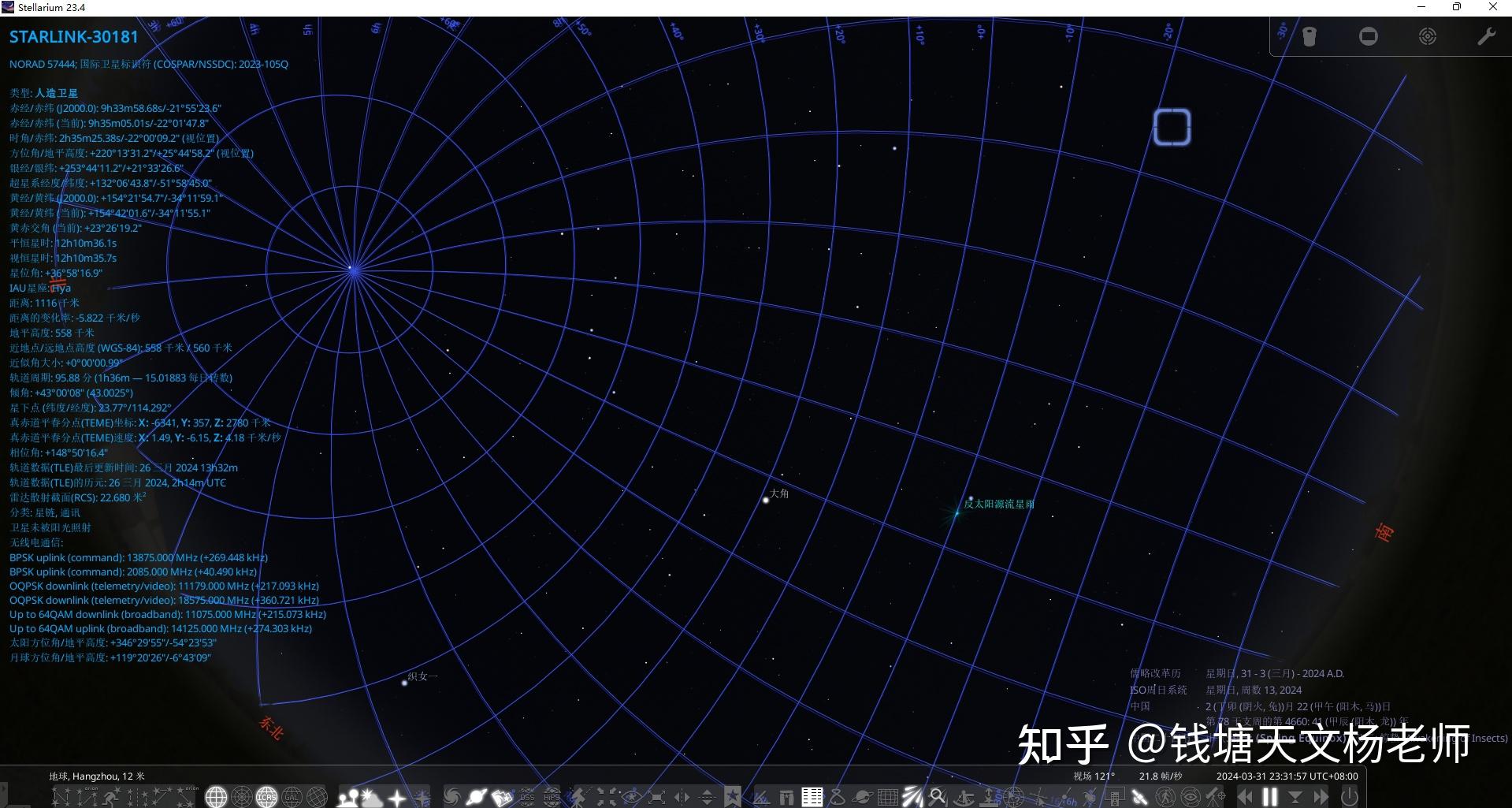The width and height of the screenshot is (1512, 808).
Task: Quit Stellarium with the power button
Action: [x=1349, y=796]
